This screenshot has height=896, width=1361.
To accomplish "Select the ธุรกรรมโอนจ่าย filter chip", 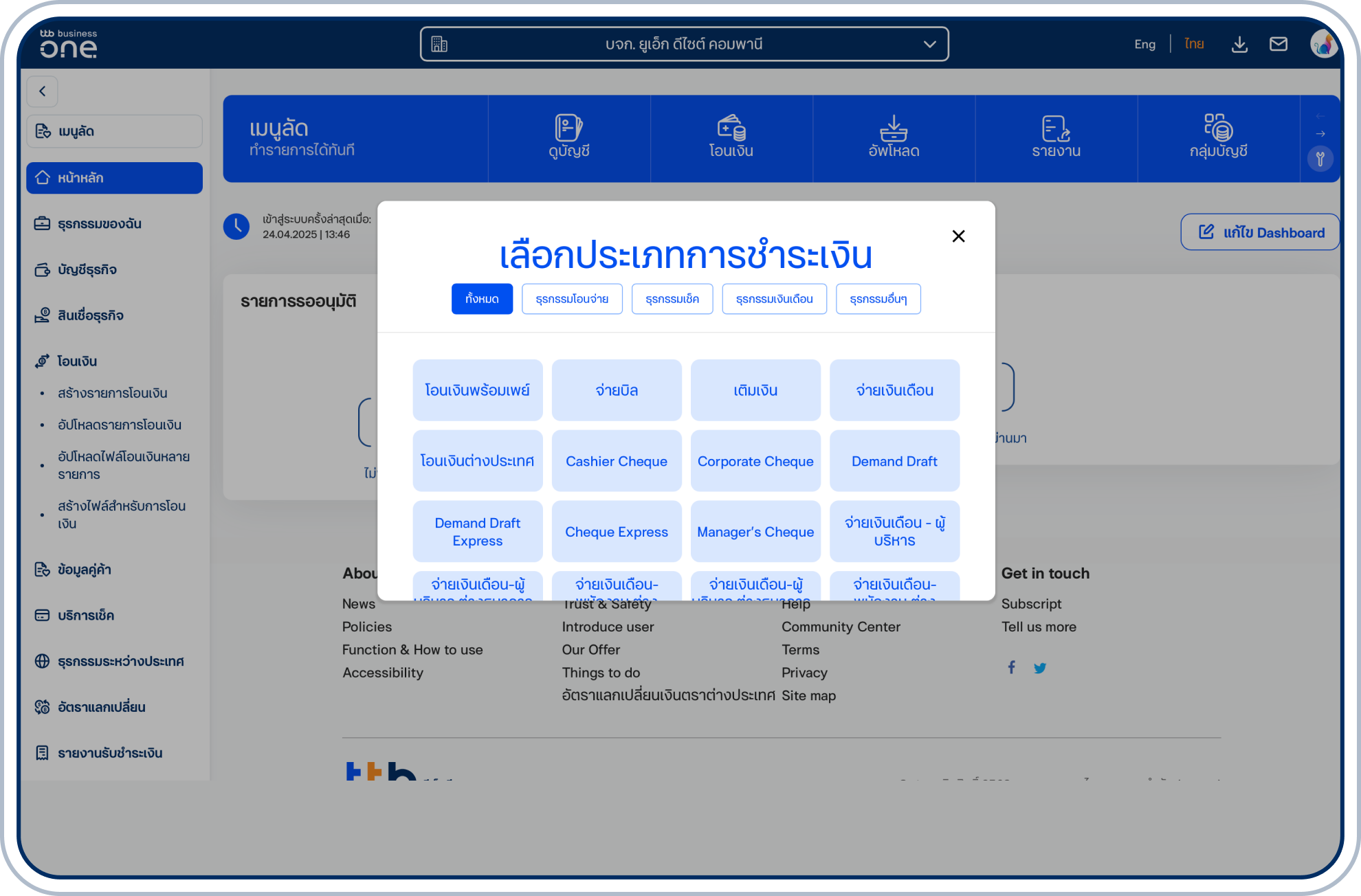I will pos(572,299).
